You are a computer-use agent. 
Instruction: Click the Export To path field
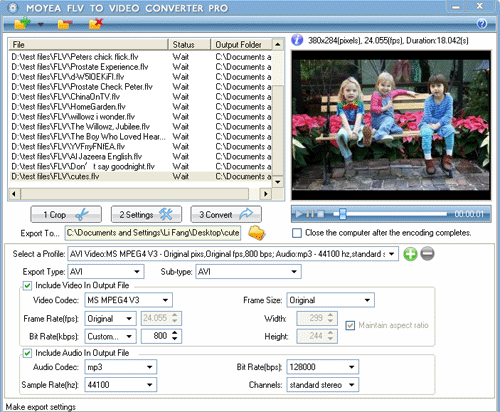[x=153, y=233]
